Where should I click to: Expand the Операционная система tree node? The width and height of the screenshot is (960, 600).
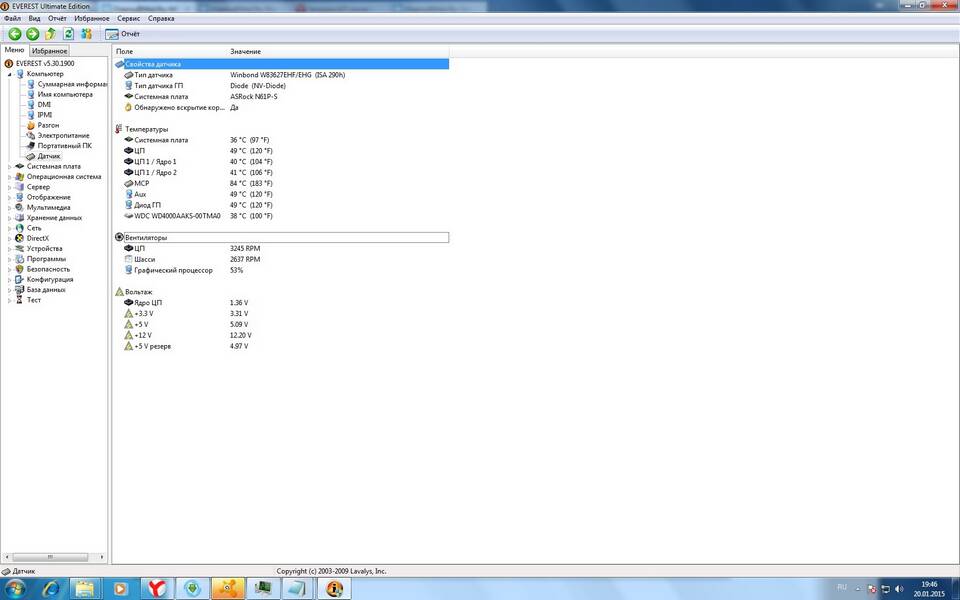[x=10, y=177]
